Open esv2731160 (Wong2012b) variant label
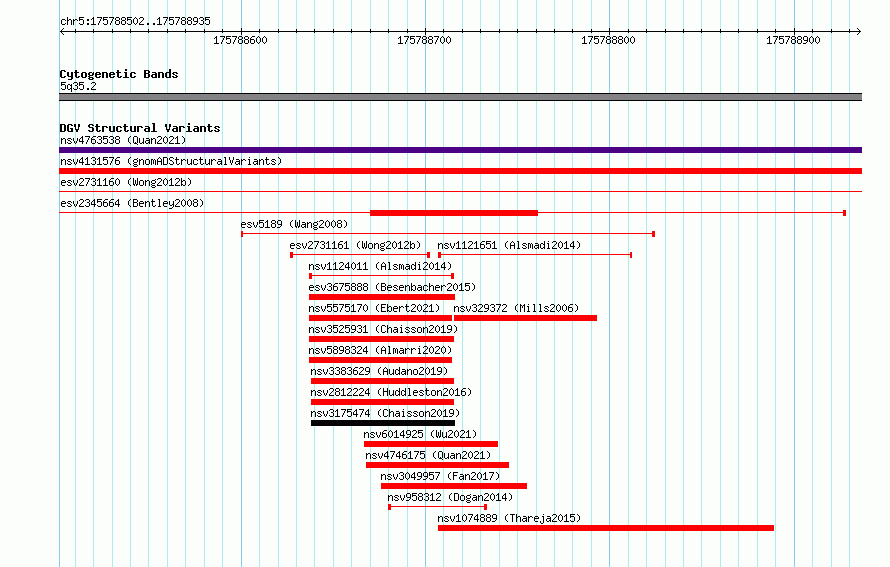 (x=126, y=182)
